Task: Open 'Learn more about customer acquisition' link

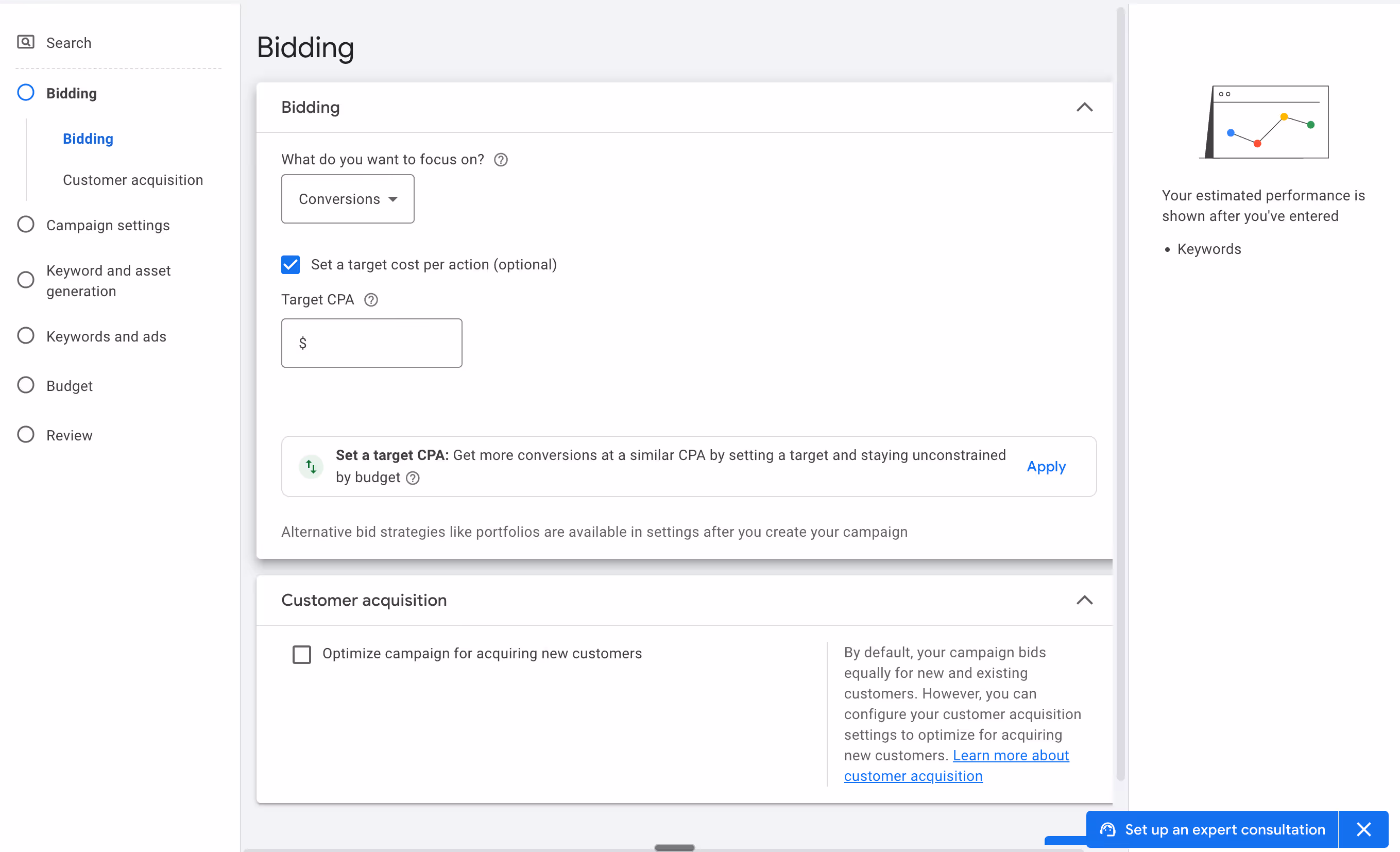Action: tap(956, 766)
